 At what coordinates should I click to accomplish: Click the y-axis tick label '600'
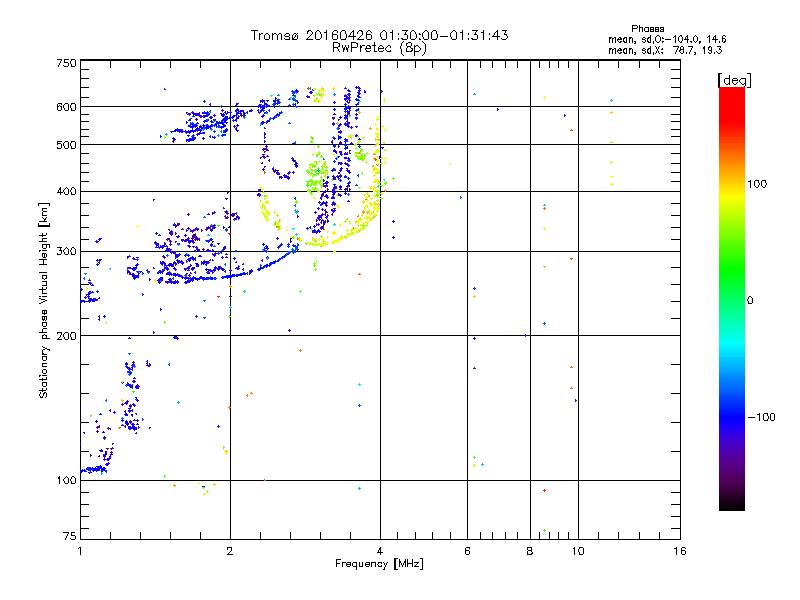click(66, 107)
